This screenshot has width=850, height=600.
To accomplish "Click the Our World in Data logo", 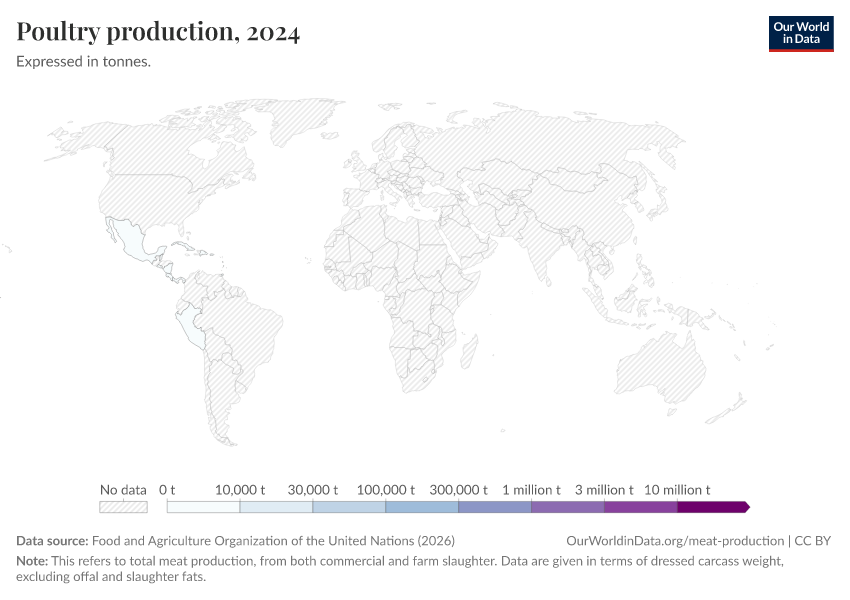I will coord(800,33).
